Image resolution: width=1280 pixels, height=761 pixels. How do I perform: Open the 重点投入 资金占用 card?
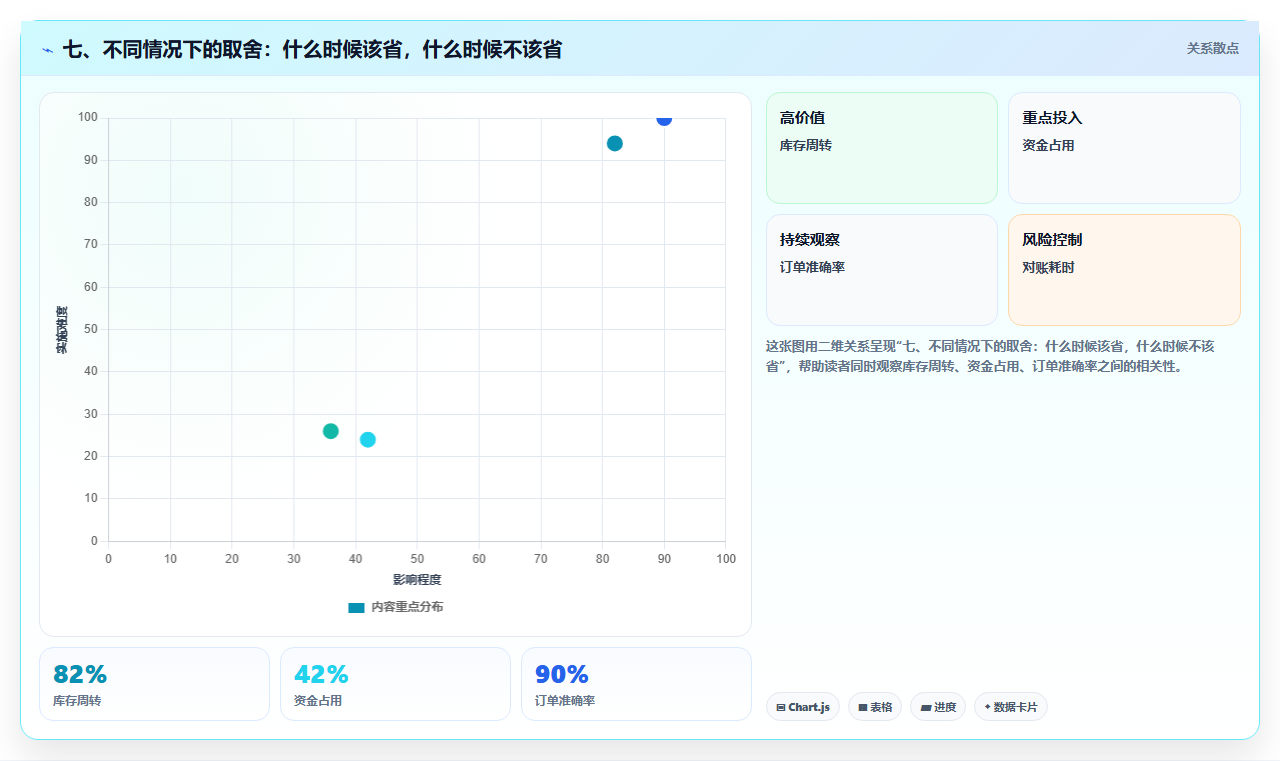(1124, 148)
